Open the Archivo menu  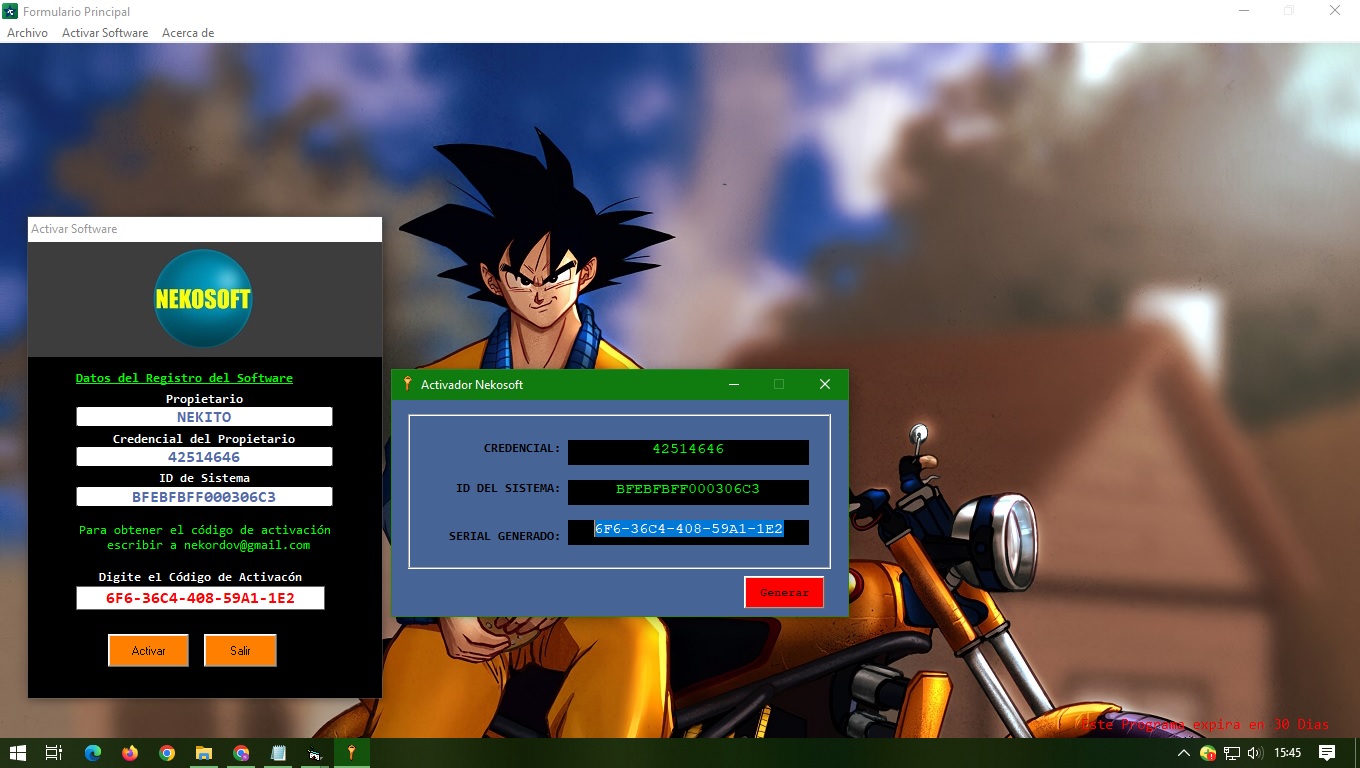click(x=27, y=33)
